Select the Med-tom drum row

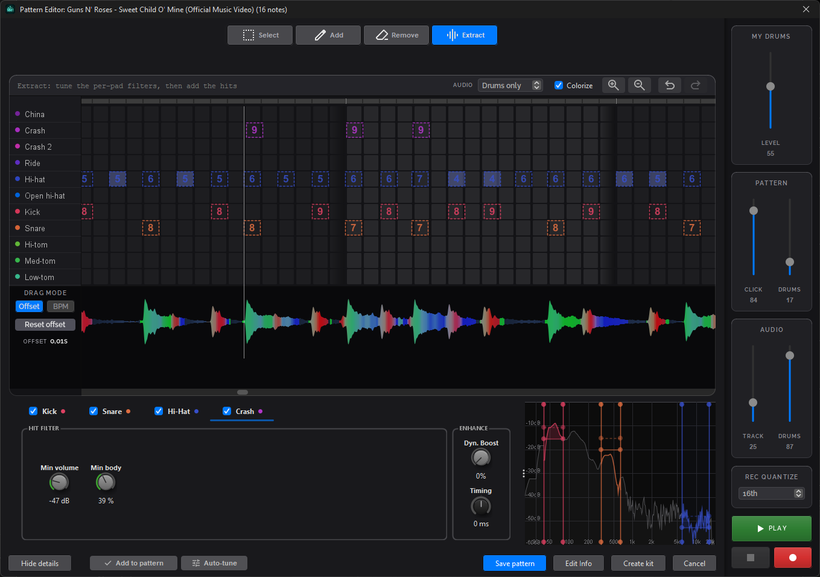tap(45, 261)
